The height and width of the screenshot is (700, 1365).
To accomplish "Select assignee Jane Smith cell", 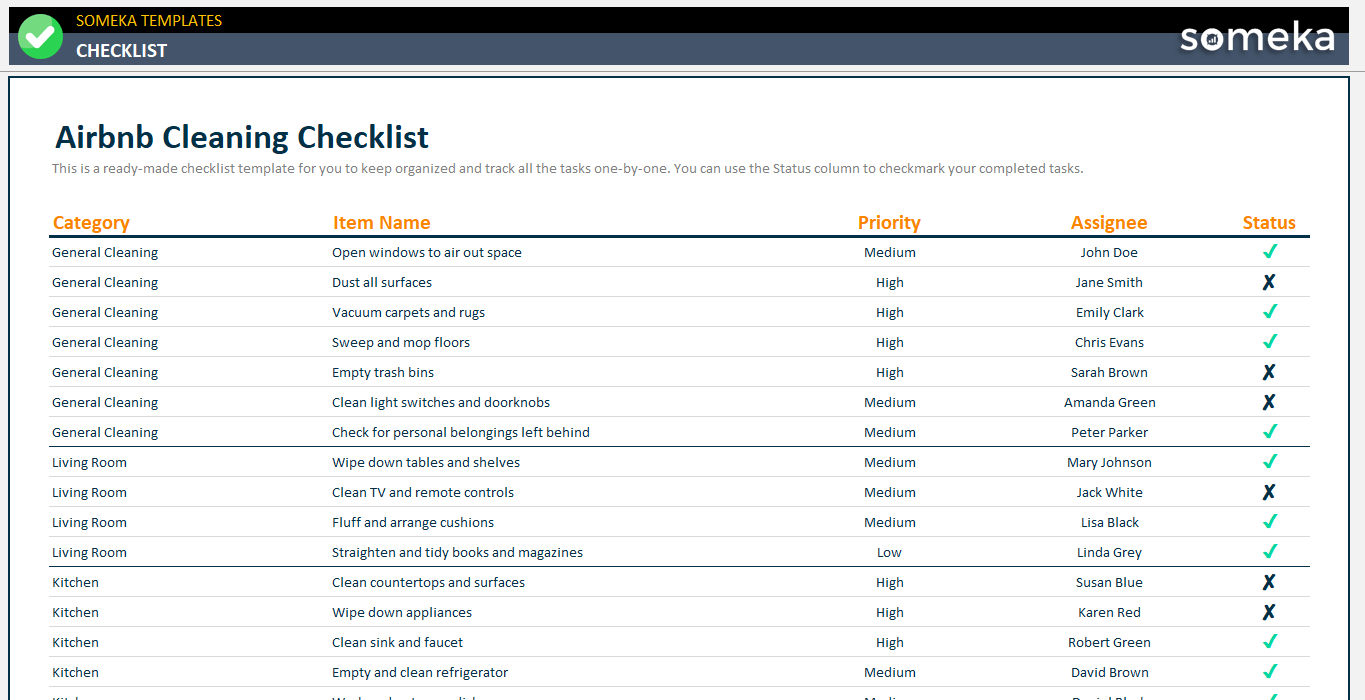I will coord(1109,283).
